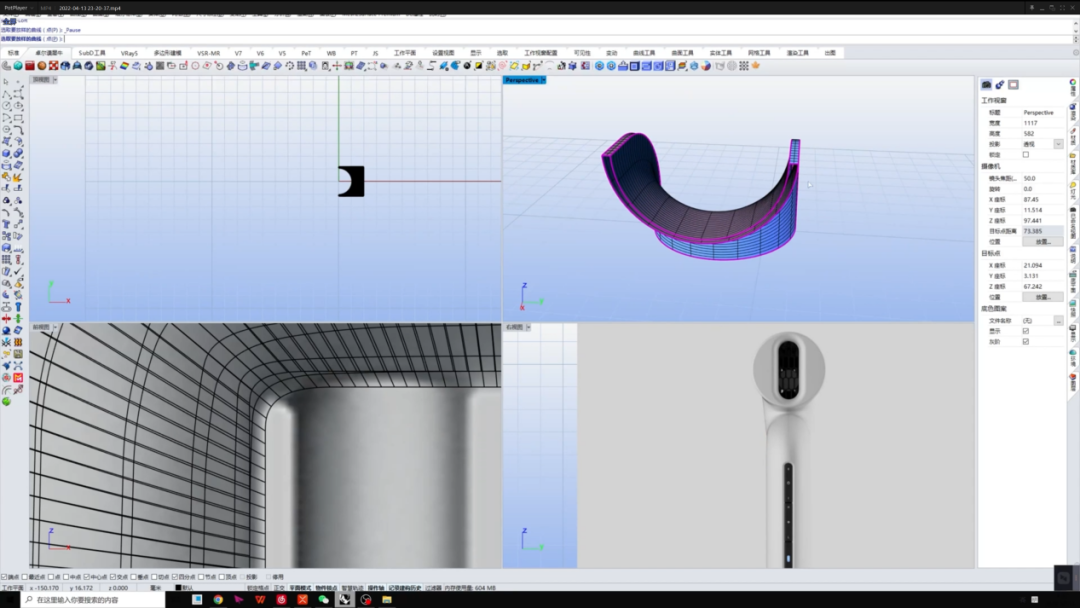Click the black sphere icon in the toolbar
Image resolution: width=1080 pixels, height=608 pixels.
coord(467,66)
